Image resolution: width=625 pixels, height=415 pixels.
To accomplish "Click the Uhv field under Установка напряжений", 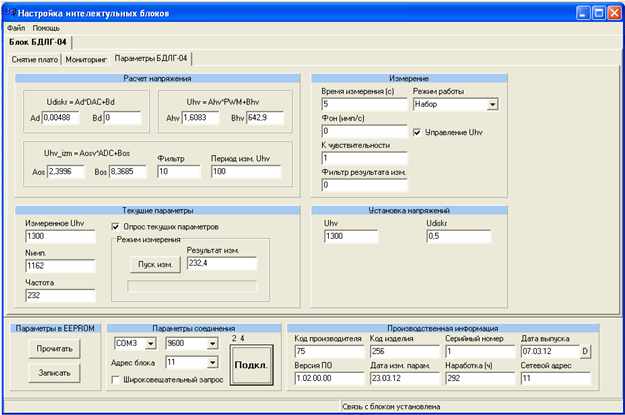I will (x=351, y=236).
